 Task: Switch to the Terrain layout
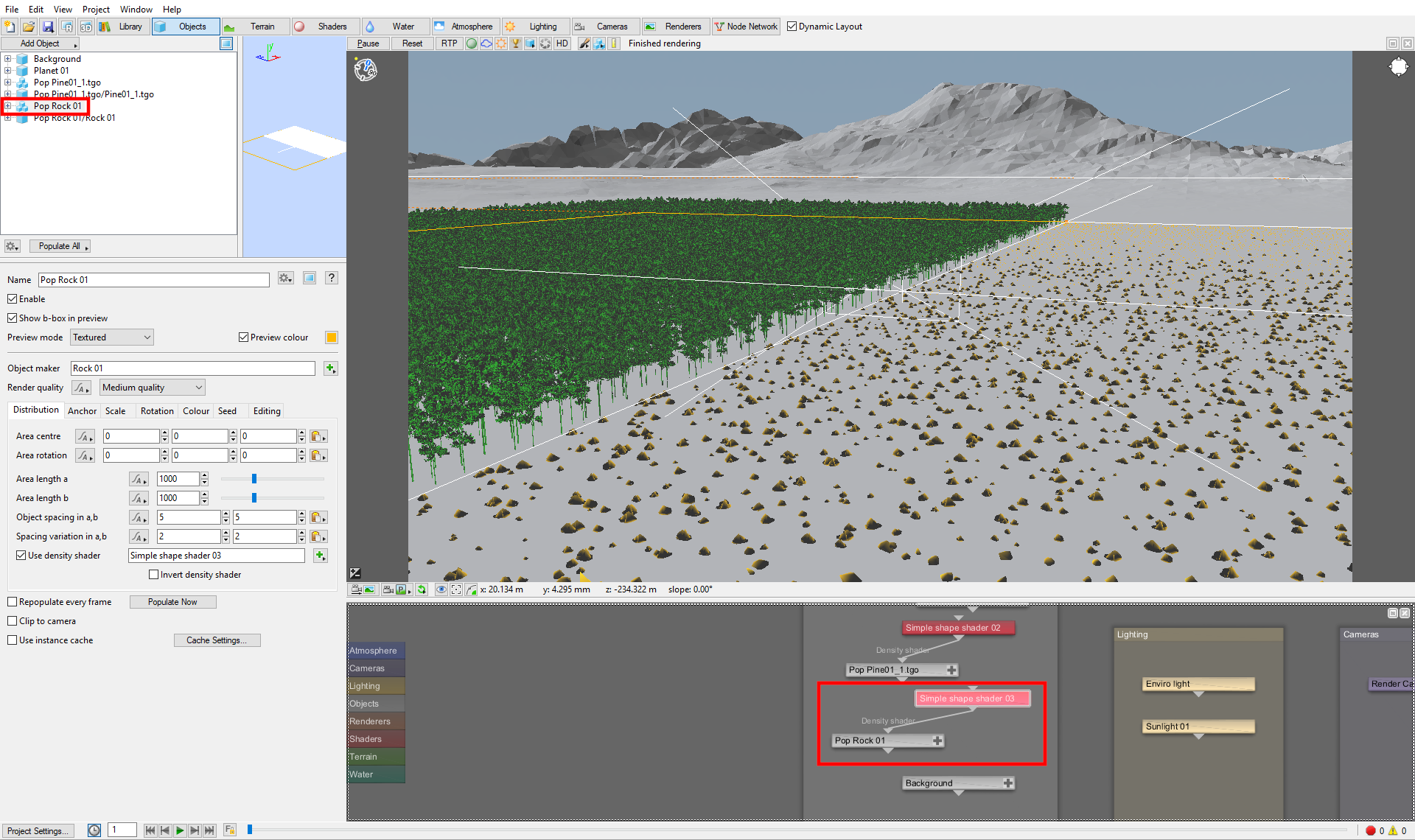pos(255,27)
